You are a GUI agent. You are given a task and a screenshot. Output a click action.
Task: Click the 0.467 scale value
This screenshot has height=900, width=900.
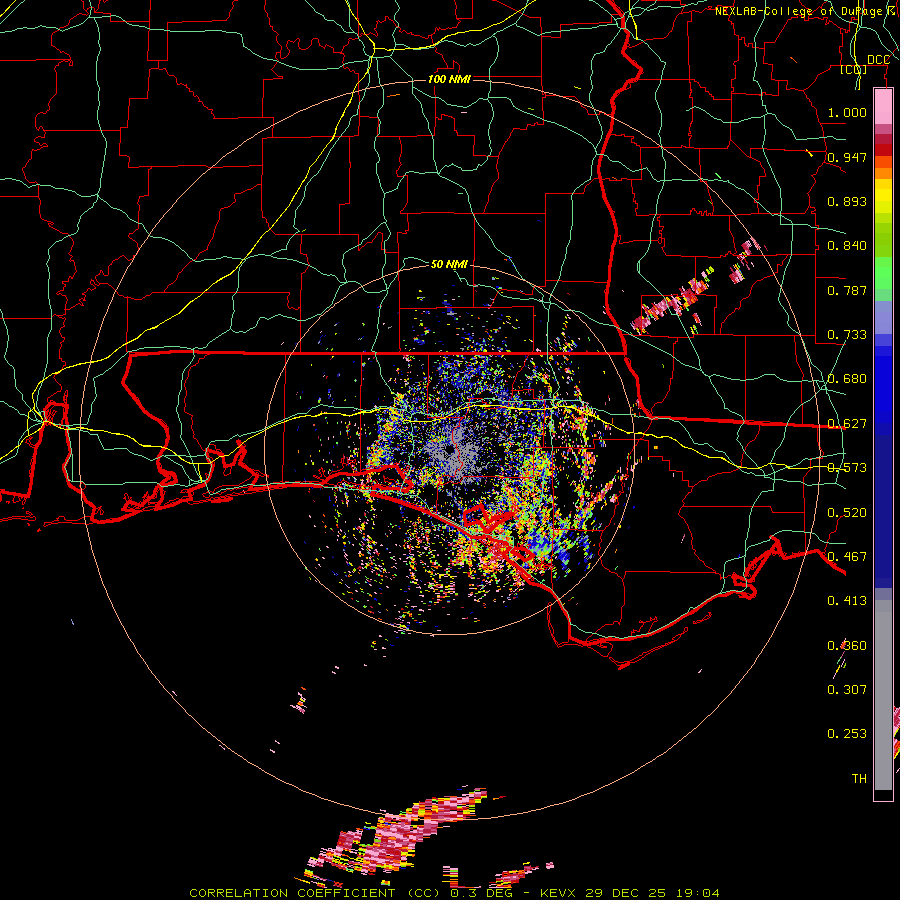tap(847, 557)
